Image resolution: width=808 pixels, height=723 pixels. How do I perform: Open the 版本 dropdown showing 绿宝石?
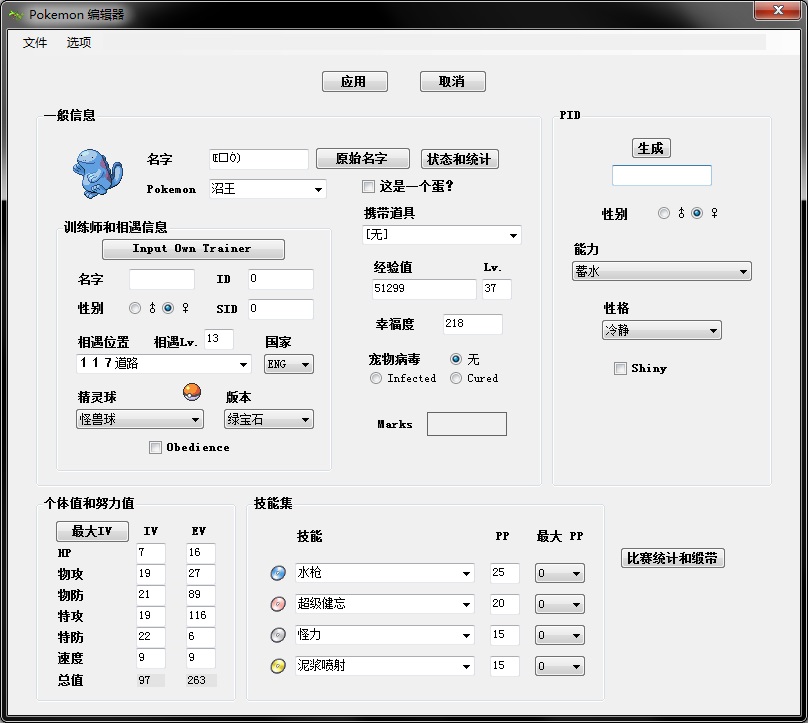(268, 419)
